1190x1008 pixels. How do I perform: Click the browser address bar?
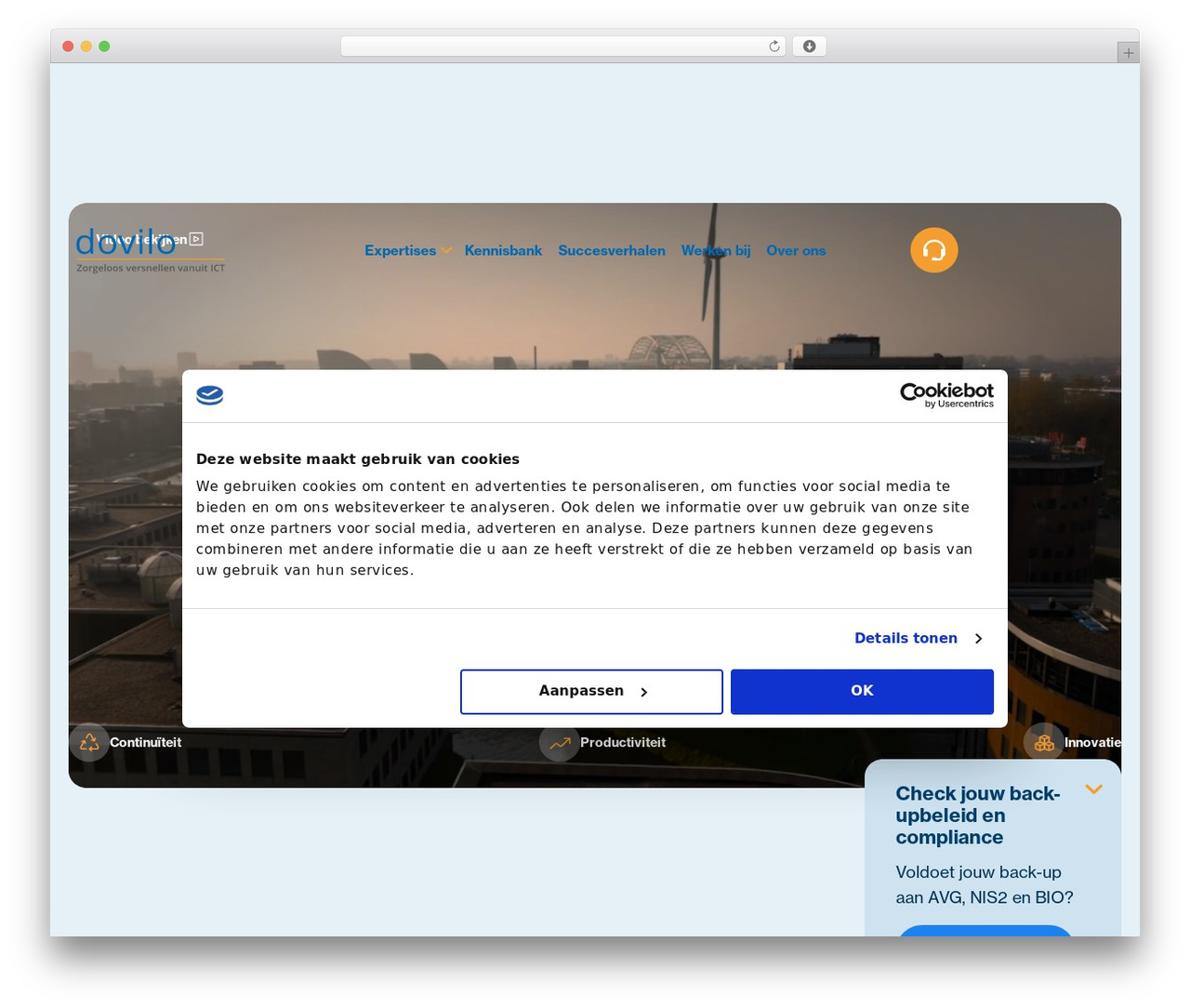(x=562, y=46)
